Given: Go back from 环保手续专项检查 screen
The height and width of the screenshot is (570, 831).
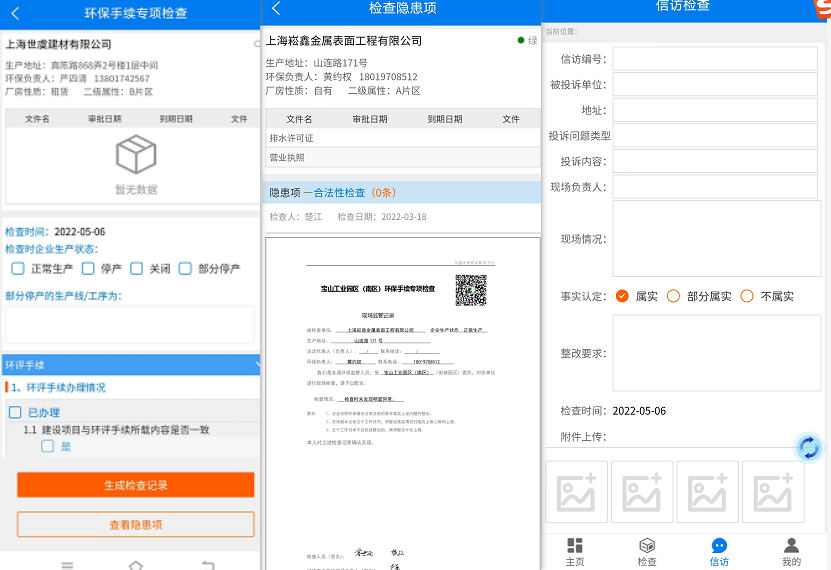Looking at the screenshot, I should (15, 13).
